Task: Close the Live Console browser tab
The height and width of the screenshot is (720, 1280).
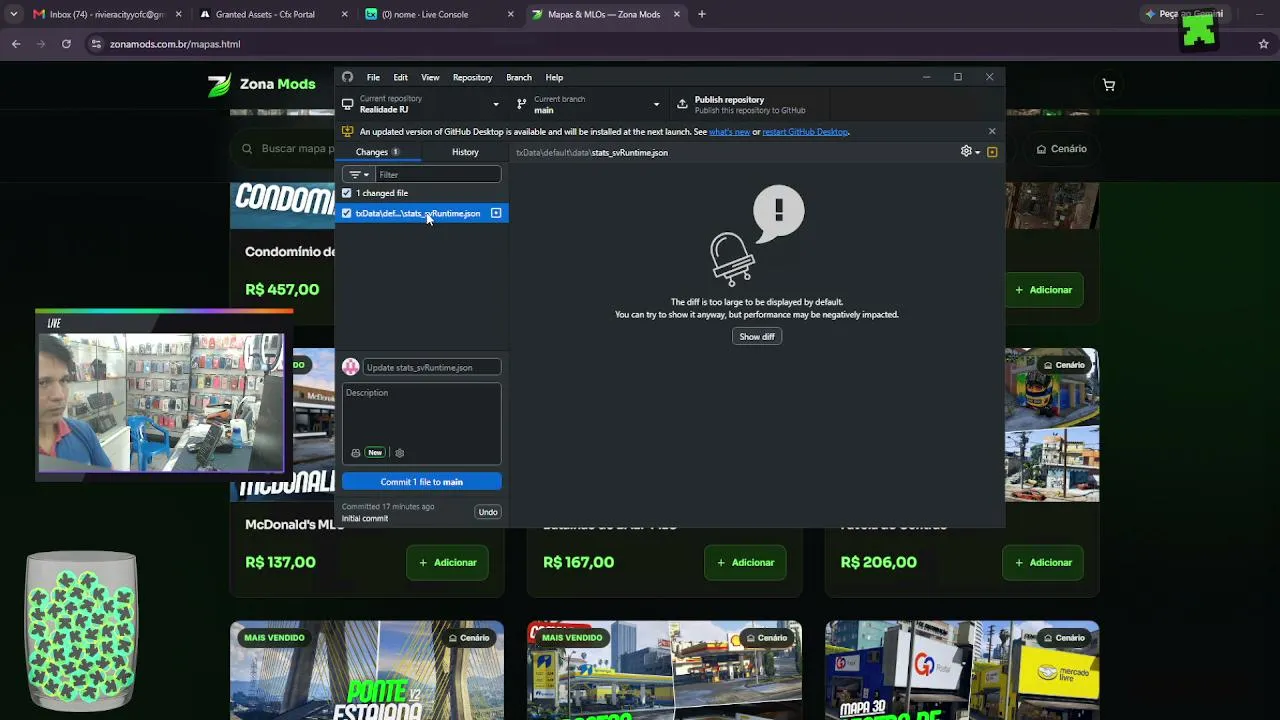Action: 510,15
